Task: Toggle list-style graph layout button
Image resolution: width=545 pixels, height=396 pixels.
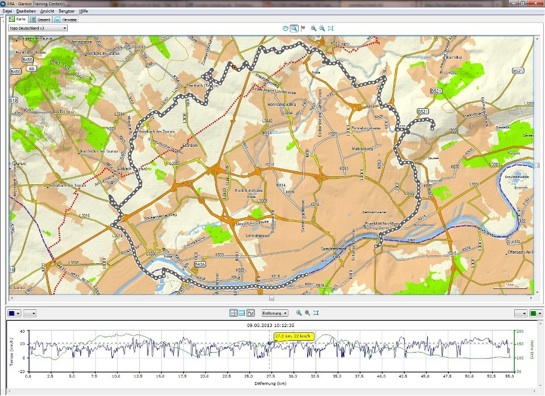Action: tap(242, 313)
